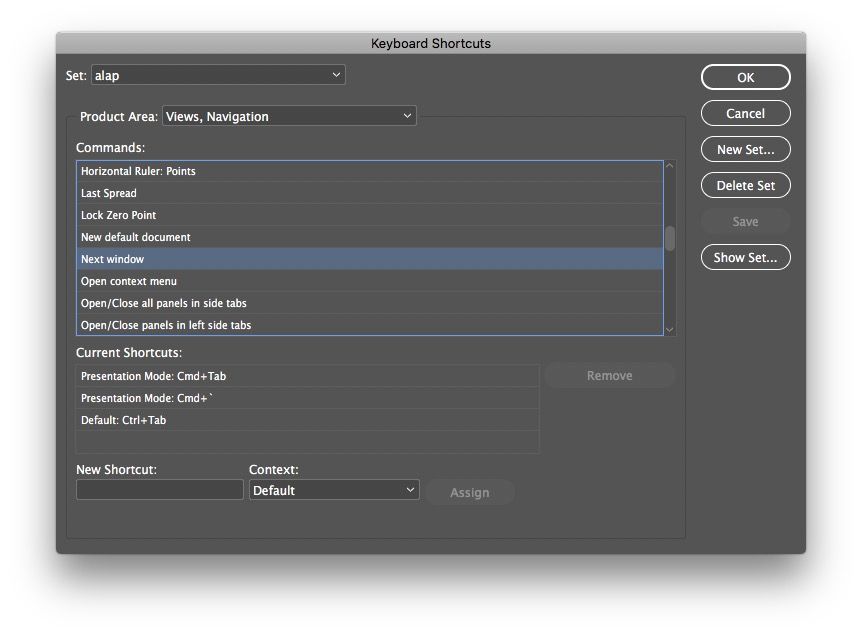The height and width of the screenshot is (634, 862).
Task: Select Open/Close panels in left side tabs
Action: click(x=369, y=325)
